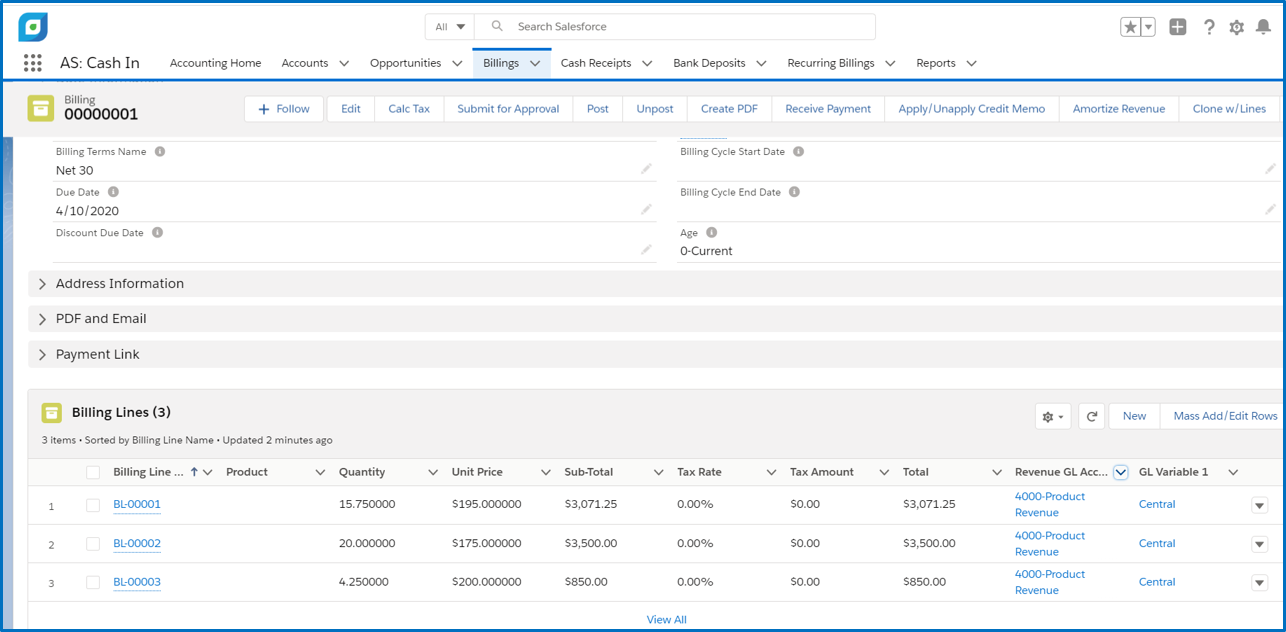The image size is (1286, 632).
Task: Sort by Billing Line Name column header
Action: pyautogui.click(x=148, y=472)
